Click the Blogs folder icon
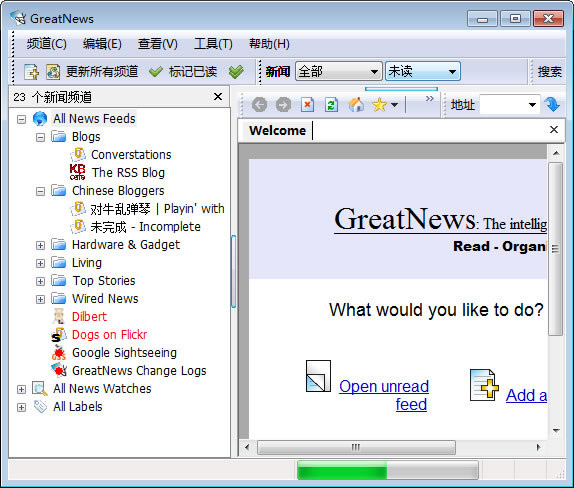Image resolution: width=574 pixels, height=488 pixels. point(59,137)
